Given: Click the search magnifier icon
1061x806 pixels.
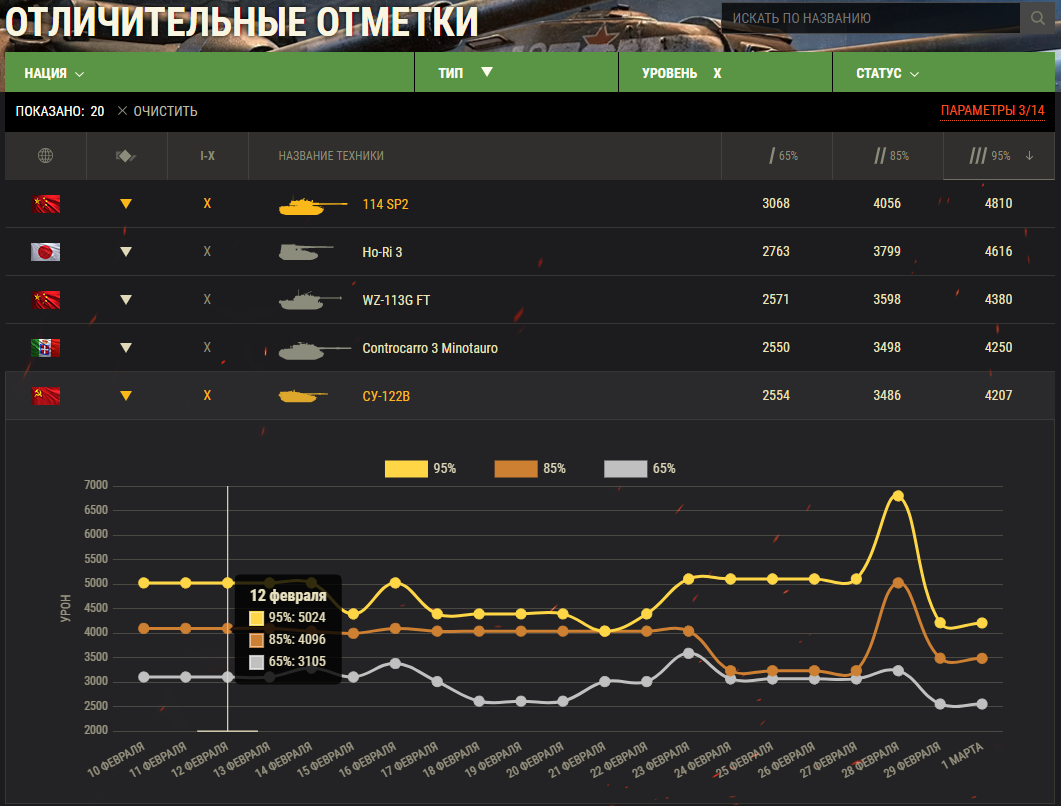Looking at the screenshot, I should (x=1037, y=18).
